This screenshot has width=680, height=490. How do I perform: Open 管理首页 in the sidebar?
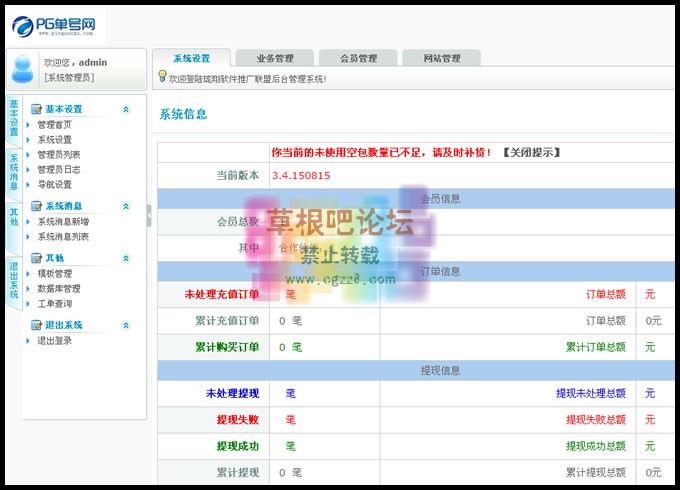pos(54,125)
